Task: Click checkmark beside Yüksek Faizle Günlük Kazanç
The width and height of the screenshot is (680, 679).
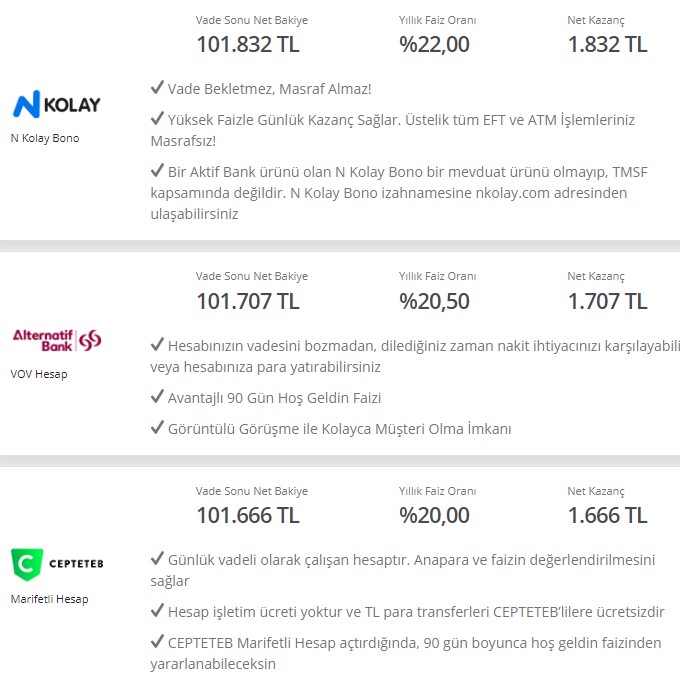Action: tap(157, 118)
